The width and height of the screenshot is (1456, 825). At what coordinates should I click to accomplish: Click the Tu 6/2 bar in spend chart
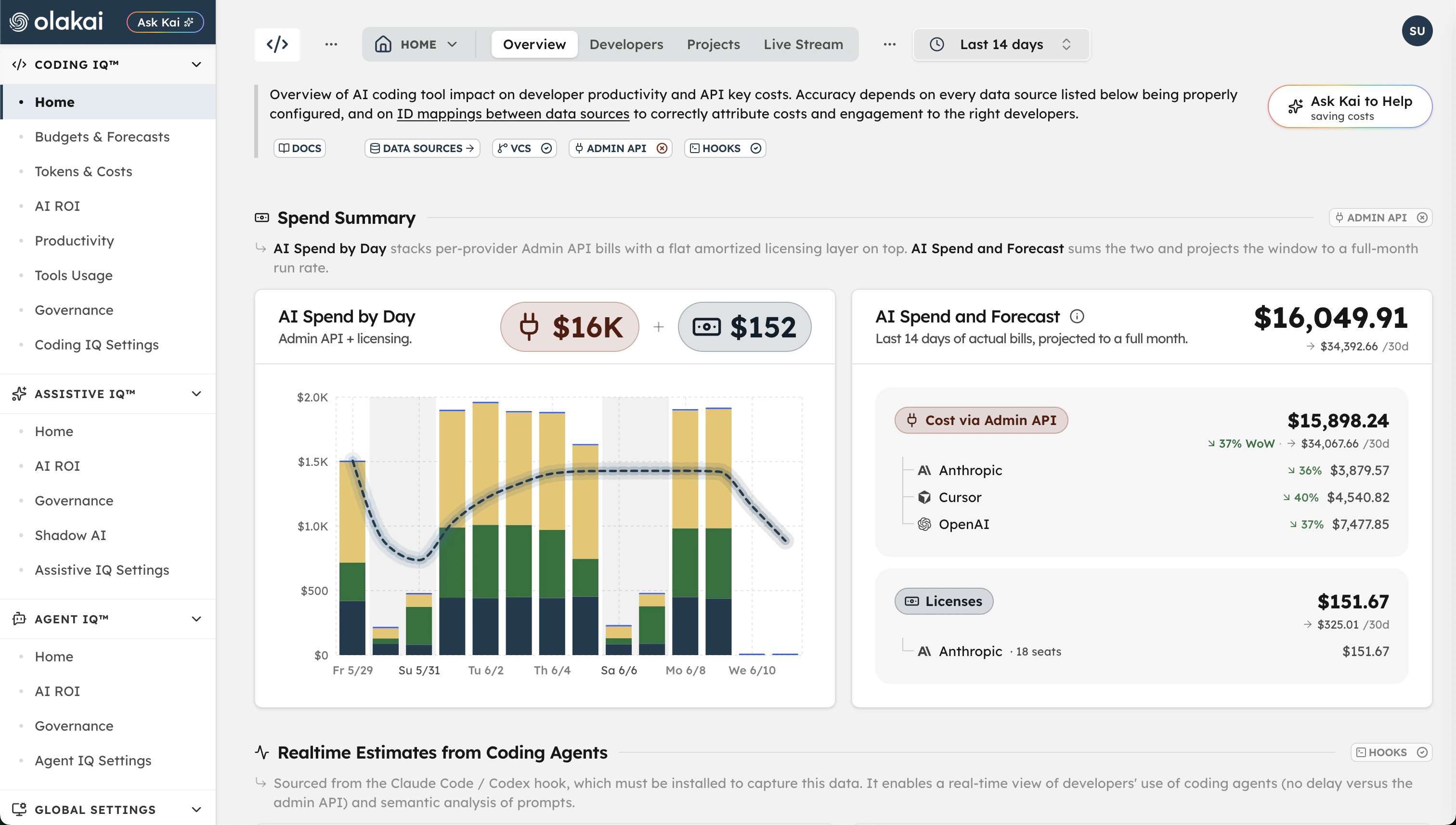point(485,529)
